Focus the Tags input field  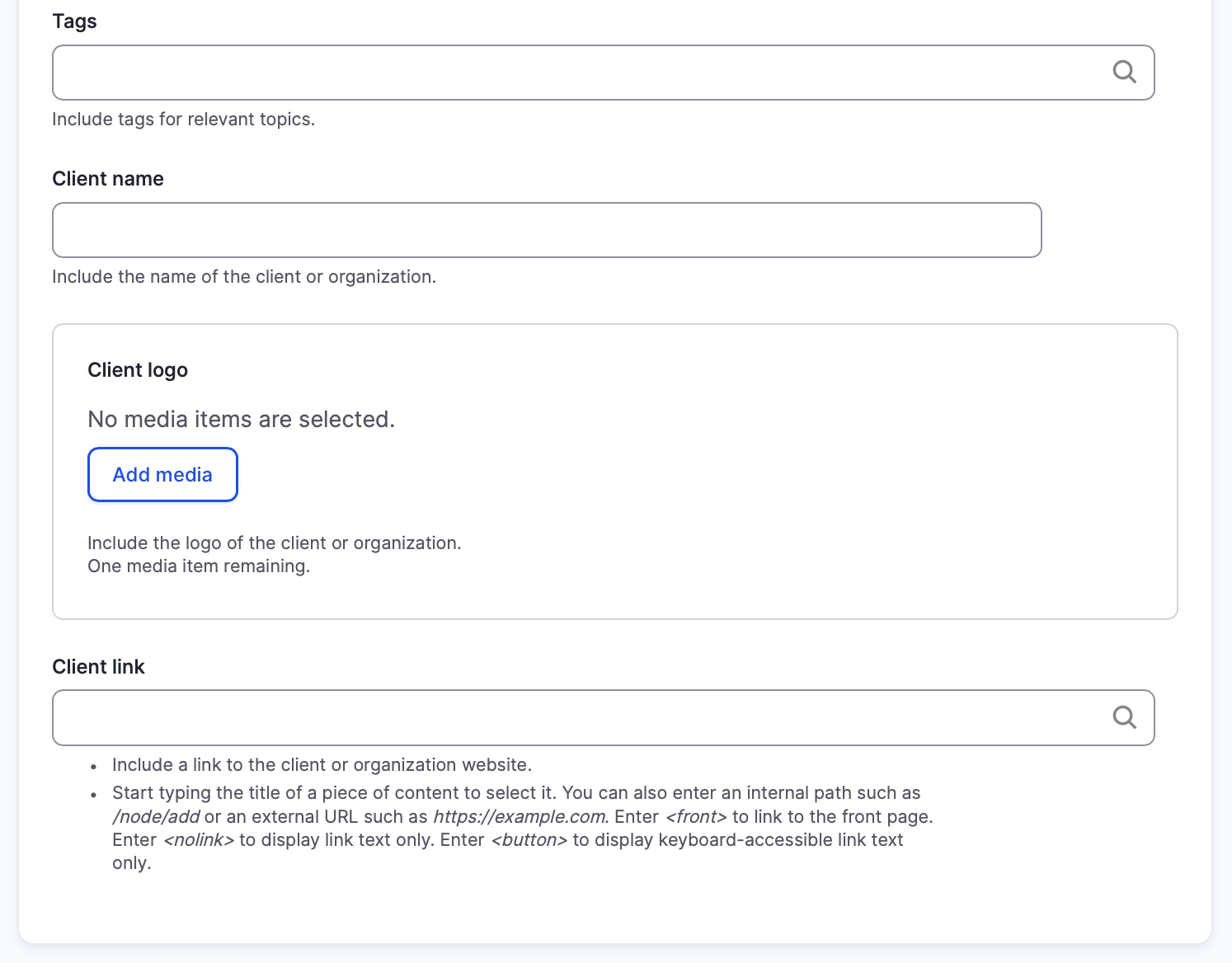[603, 73]
